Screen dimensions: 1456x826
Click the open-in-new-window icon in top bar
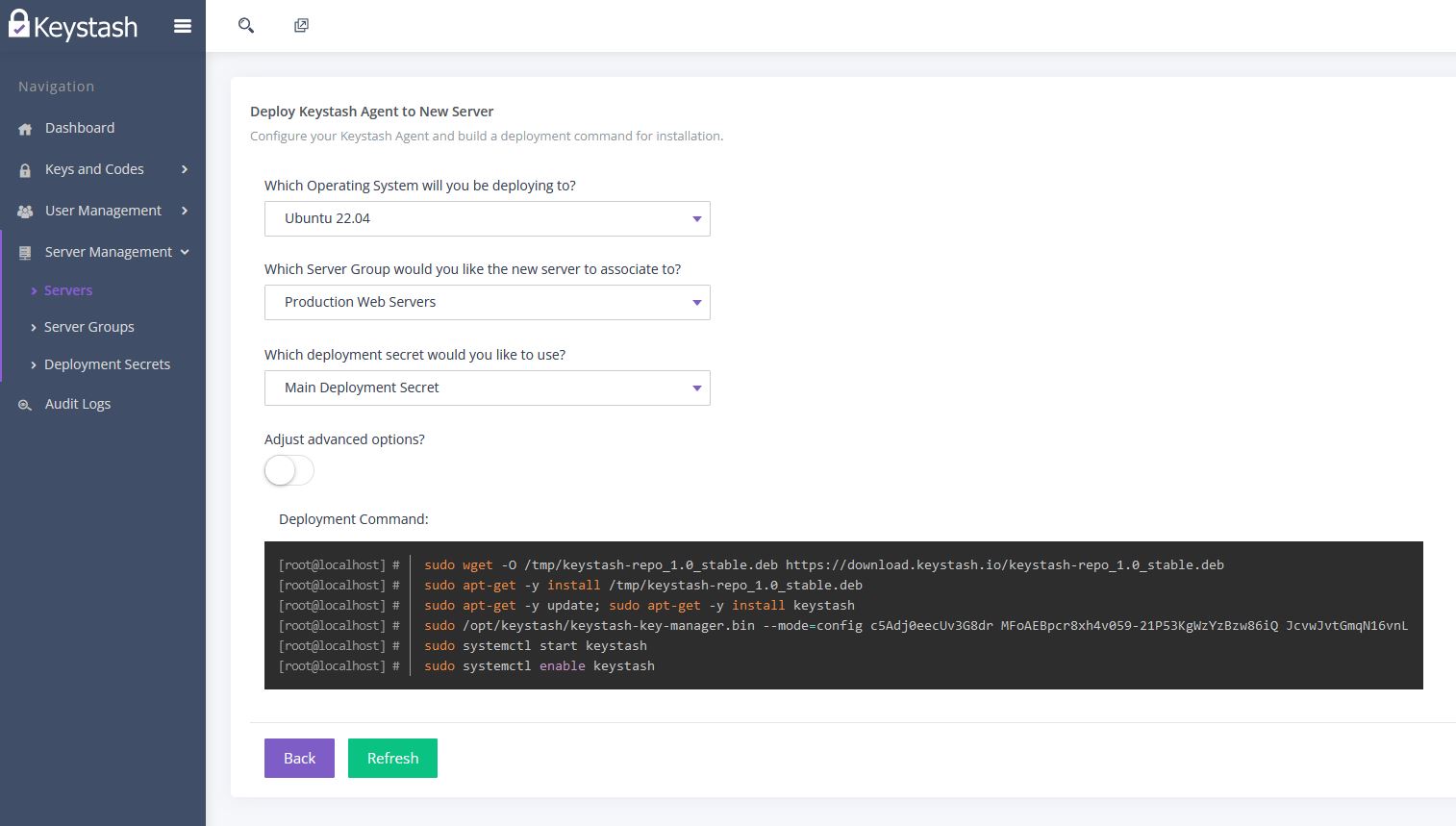[x=301, y=26]
